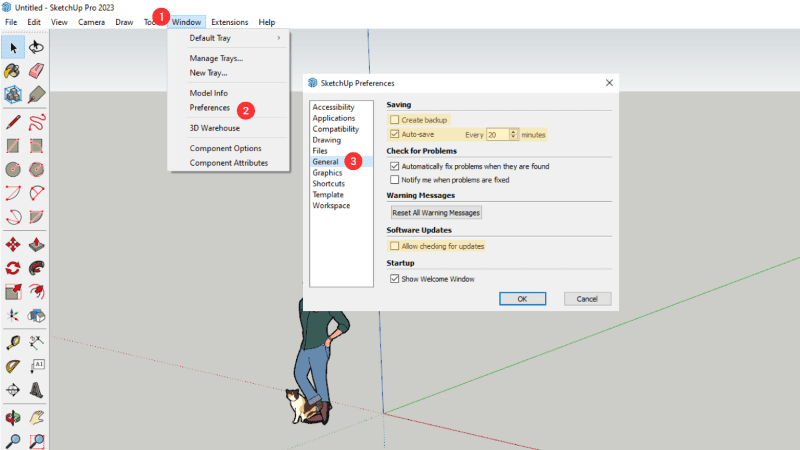This screenshot has height=450, width=800.
Task: Select the arrow Select tool
Action: pyautogui.click(x=14, y=47)
